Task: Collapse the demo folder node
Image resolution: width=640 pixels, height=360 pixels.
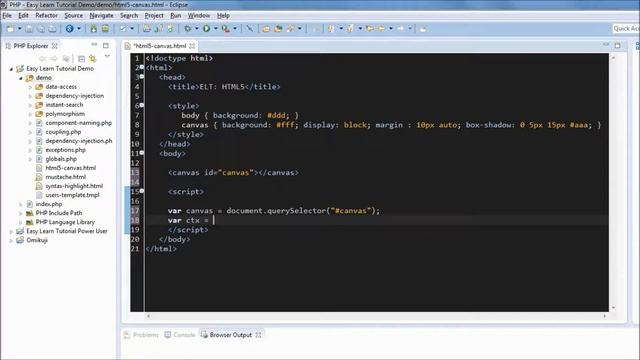Action: point(20,78)
